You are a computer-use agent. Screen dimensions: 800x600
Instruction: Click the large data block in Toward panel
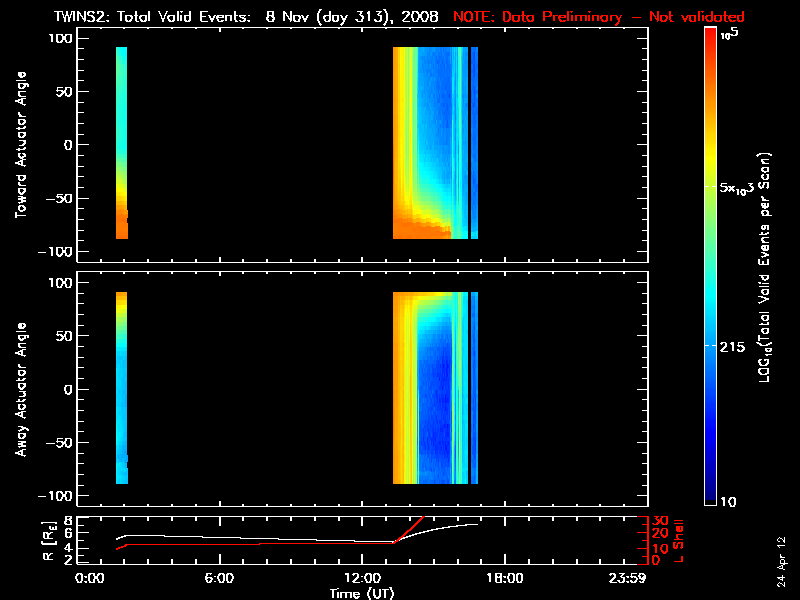pyautogui.click(x=430, y=143)
